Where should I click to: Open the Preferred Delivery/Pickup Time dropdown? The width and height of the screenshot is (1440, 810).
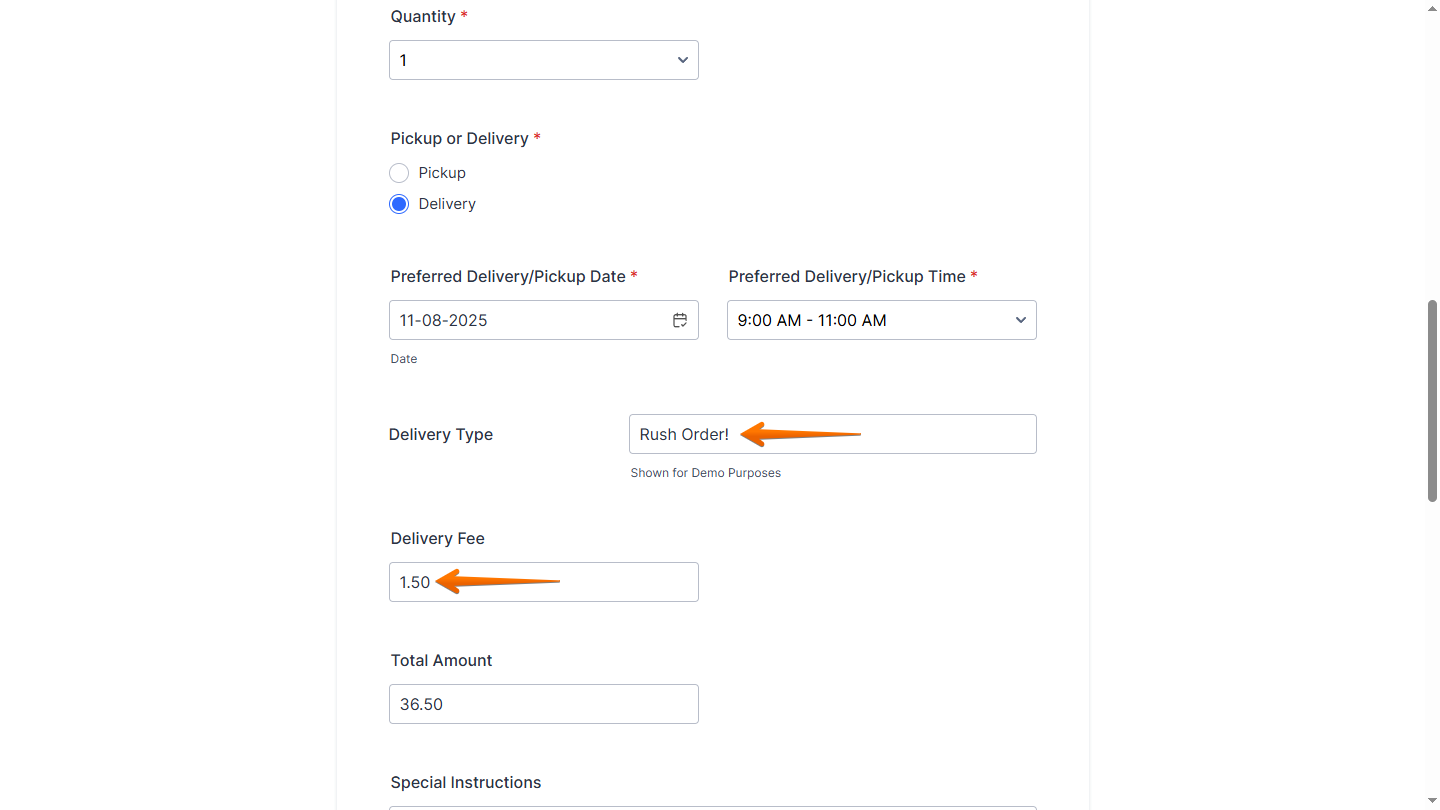coord(881,320)
